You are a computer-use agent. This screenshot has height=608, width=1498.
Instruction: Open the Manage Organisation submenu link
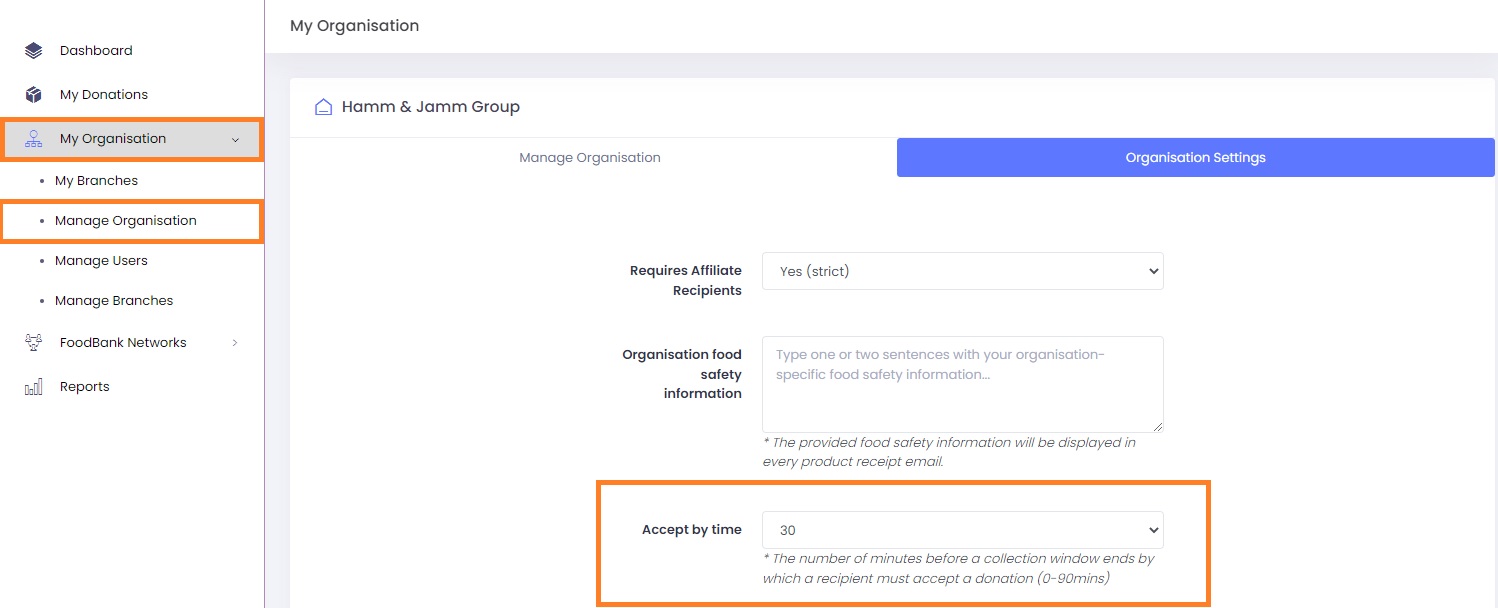pyautogui.click(x=126, y=221)
